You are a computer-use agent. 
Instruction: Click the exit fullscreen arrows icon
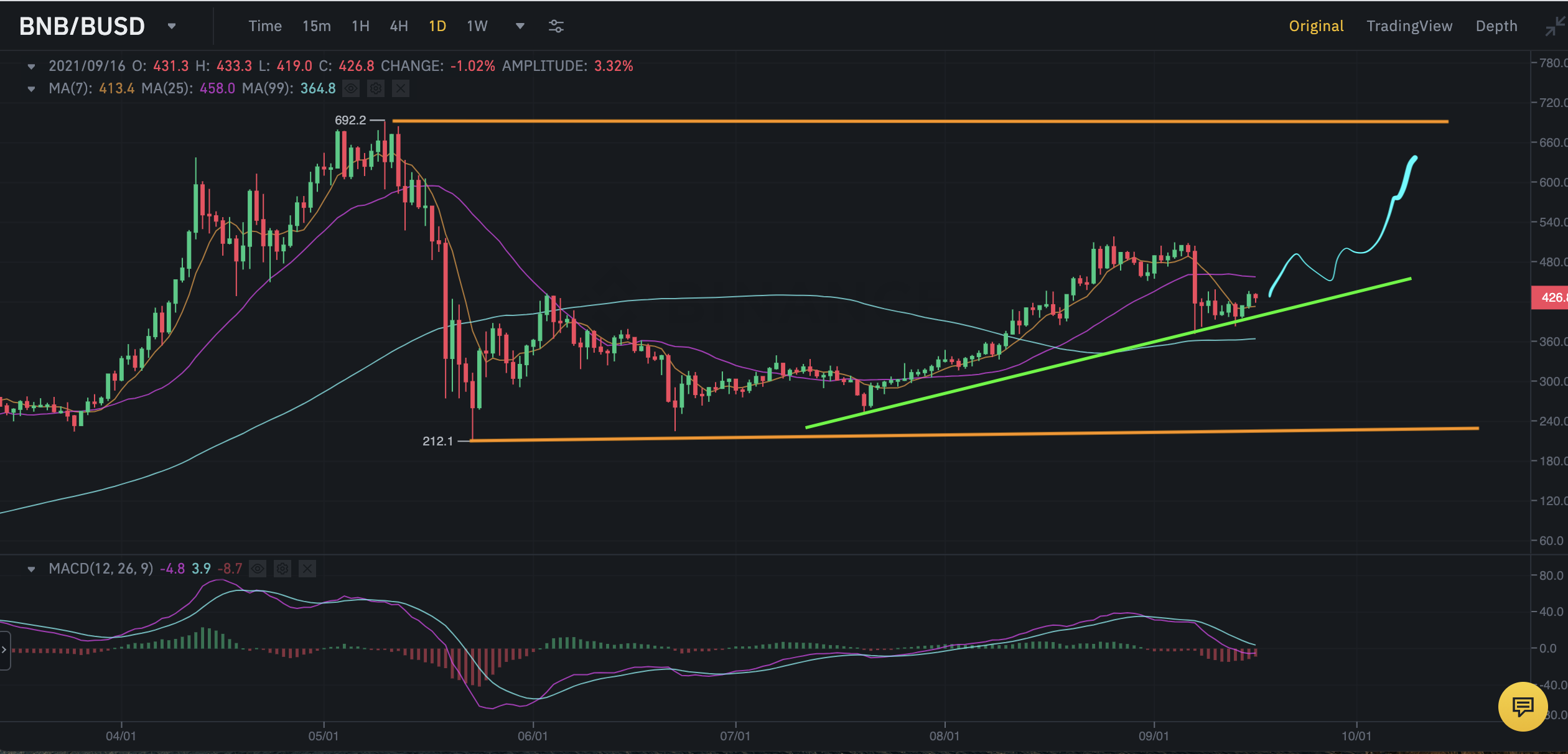pos(1555,27)
